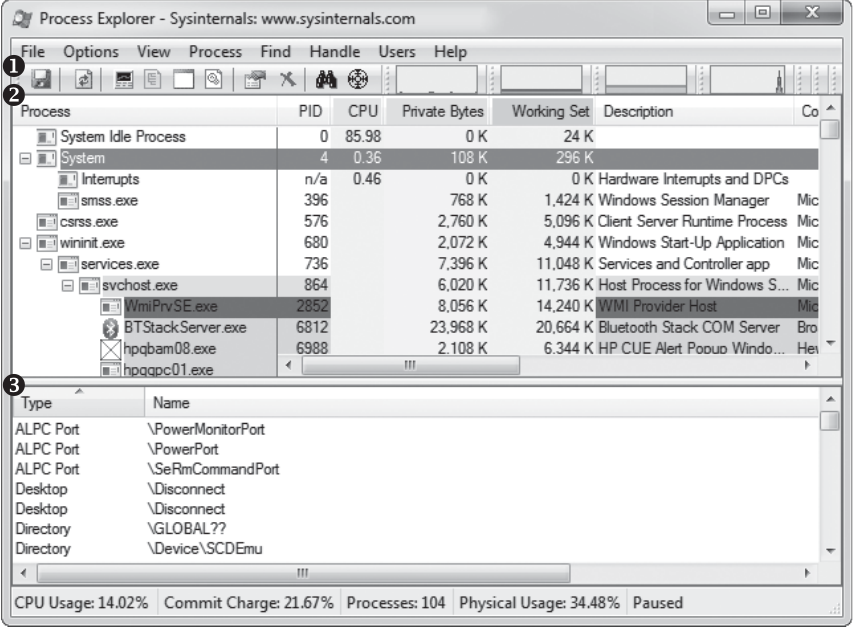
Task: Sort handles by Name column header
Action: click(x=482, y=403)
